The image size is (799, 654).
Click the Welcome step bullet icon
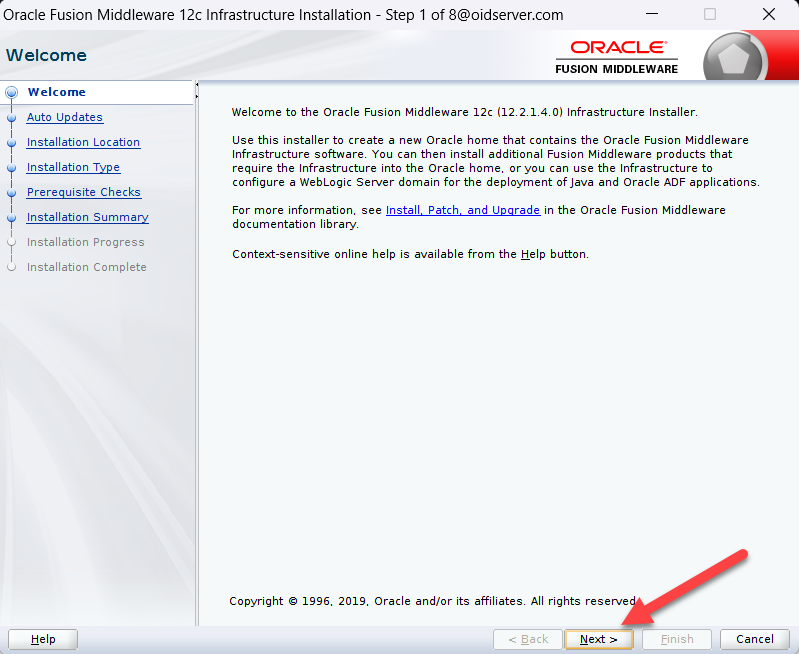12,92
